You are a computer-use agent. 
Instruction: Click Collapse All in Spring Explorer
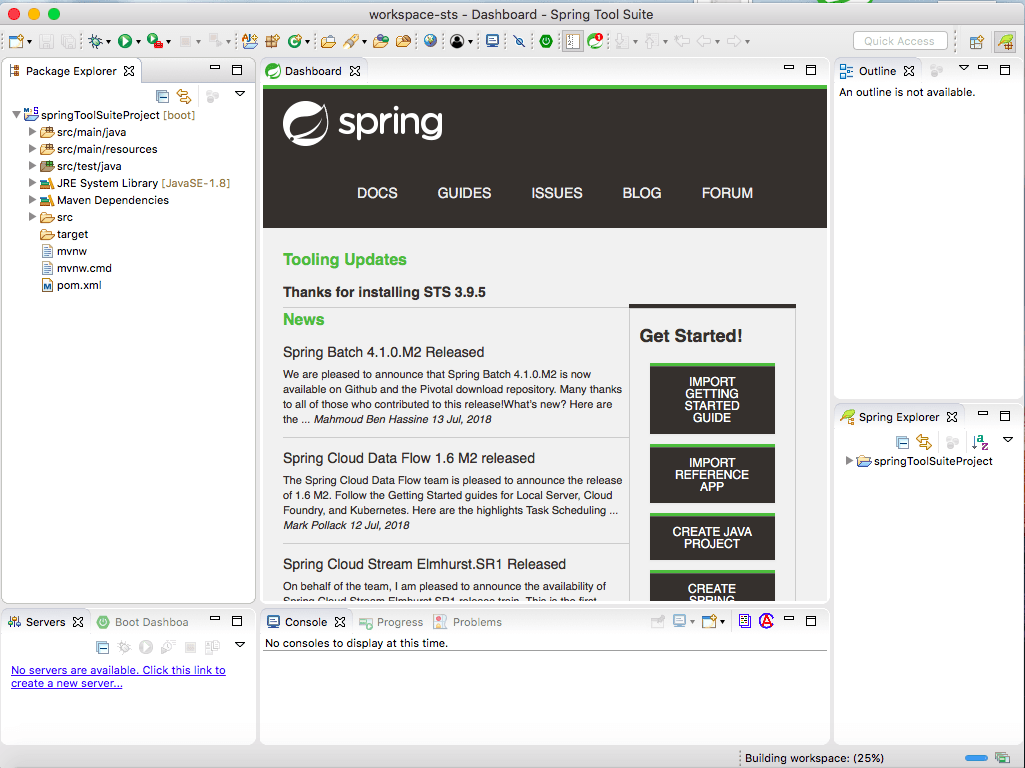tap(902, 442)
